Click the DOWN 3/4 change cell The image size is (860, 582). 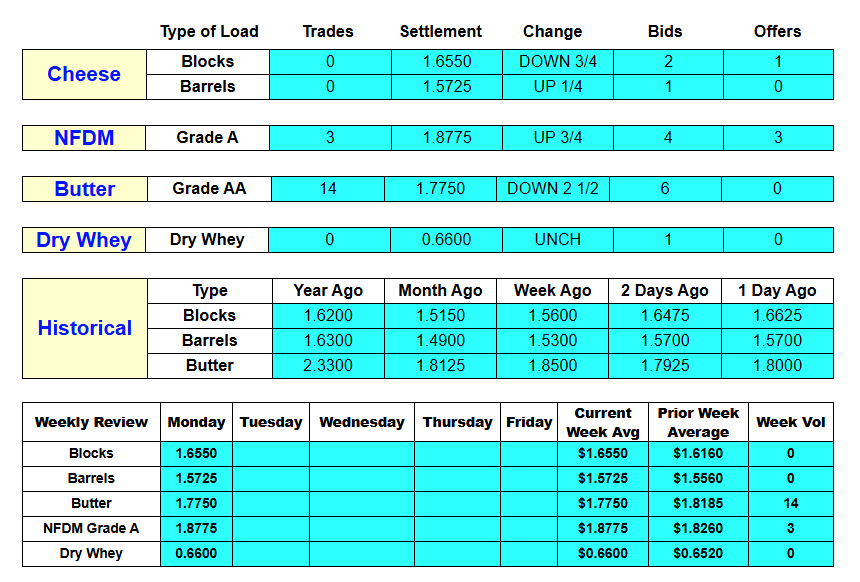pos(558,61)
